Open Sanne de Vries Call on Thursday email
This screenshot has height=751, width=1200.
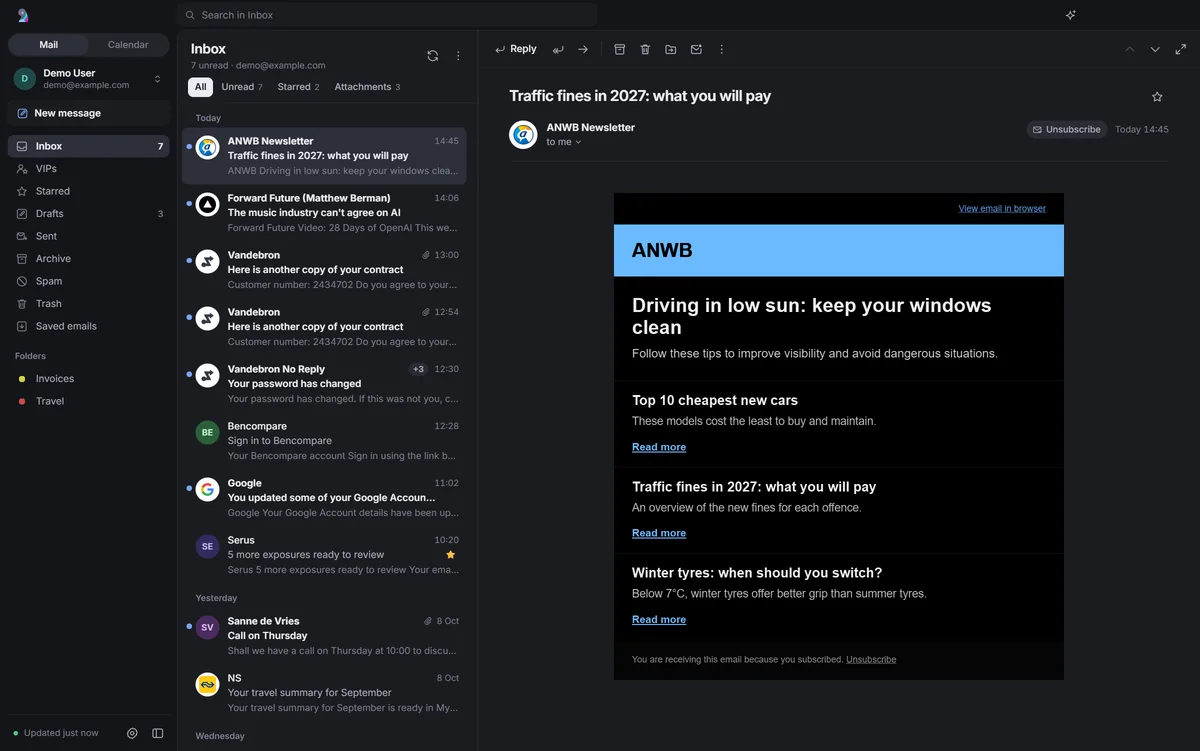324,636
